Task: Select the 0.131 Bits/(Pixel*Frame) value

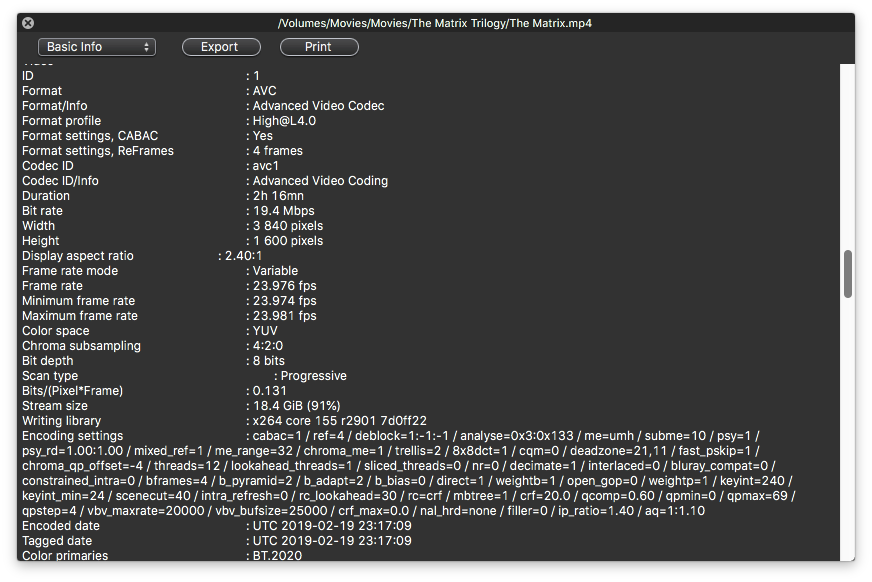Action: click(270, 391)
